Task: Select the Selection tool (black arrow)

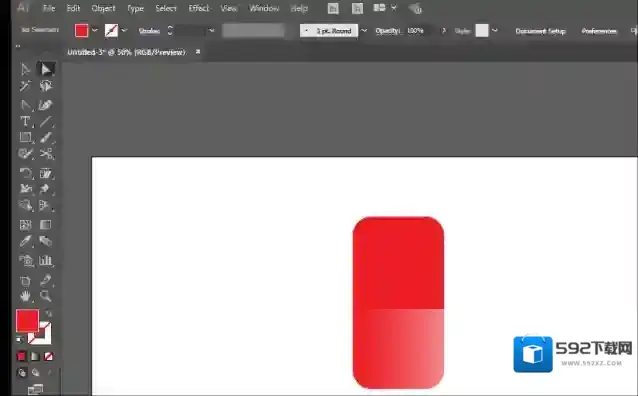Action: coord(25,70)
